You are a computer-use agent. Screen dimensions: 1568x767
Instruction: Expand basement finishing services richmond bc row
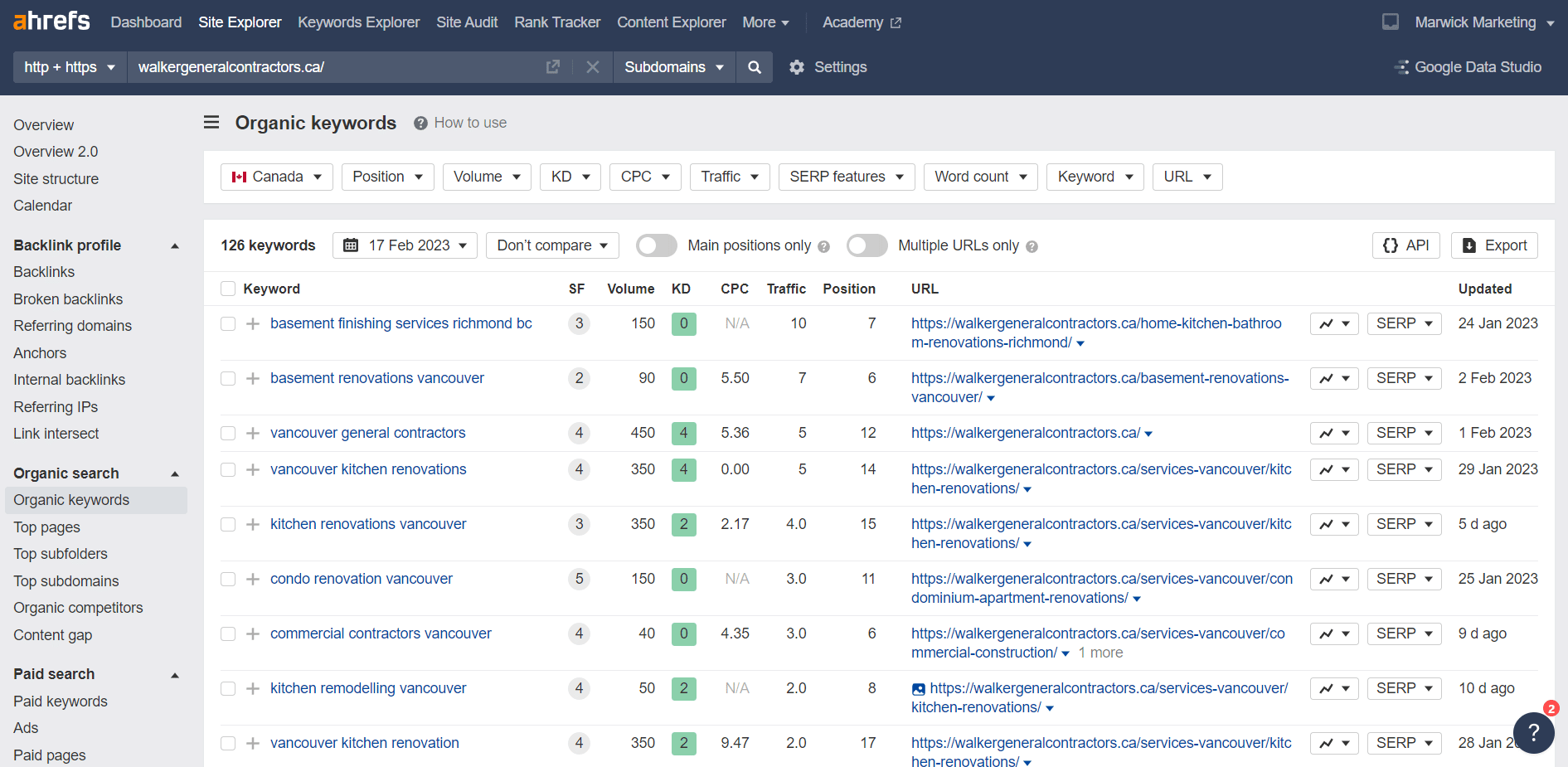(x=253, y=323)
